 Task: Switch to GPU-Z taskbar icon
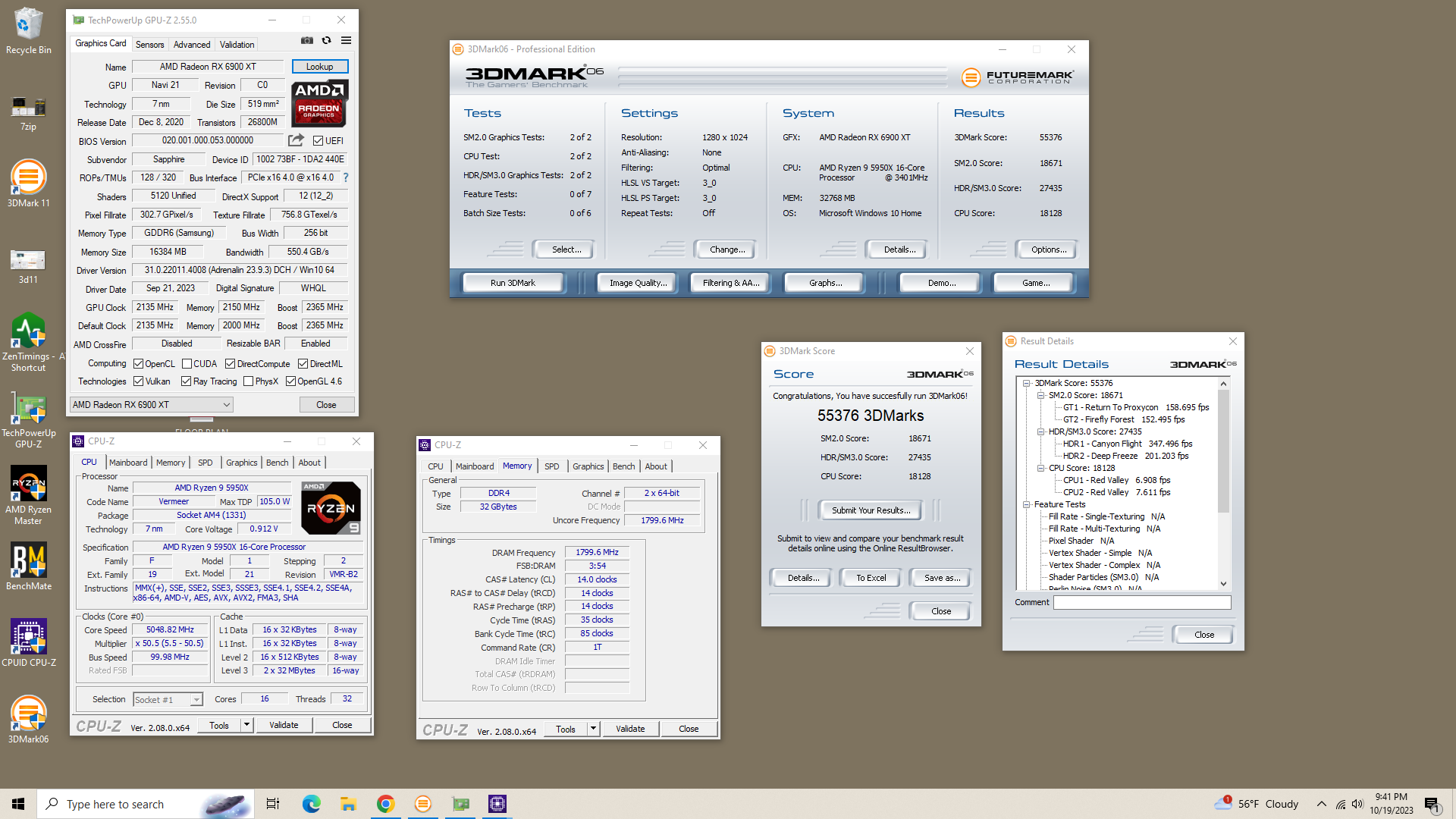(460, 804)
